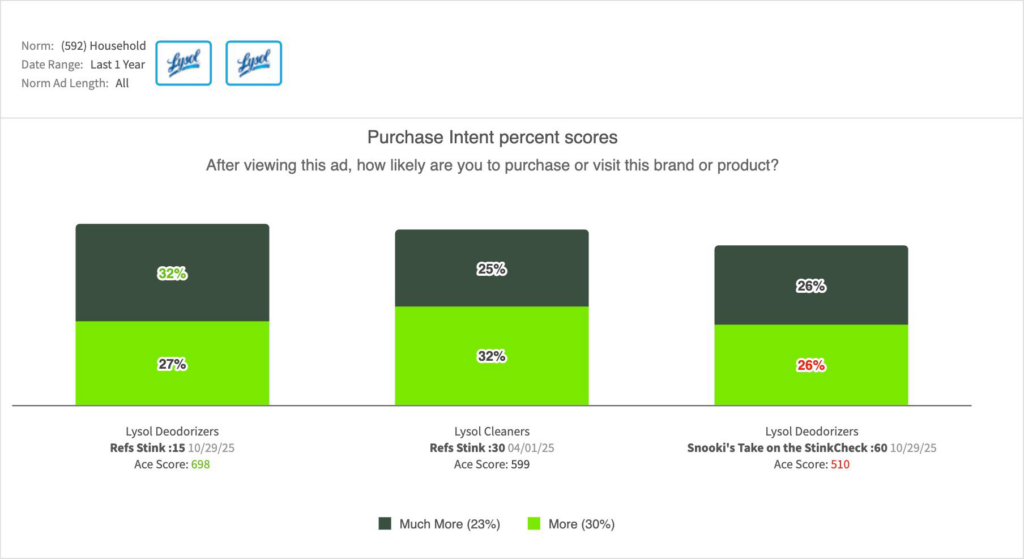Screen dimensions: 1024x559
Task: Click the second Lysol logo thumbnail
Action: coord(253,63)
